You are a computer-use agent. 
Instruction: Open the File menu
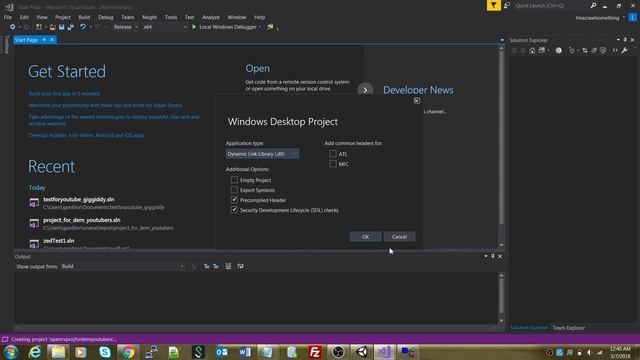click(x=8, y=17)
